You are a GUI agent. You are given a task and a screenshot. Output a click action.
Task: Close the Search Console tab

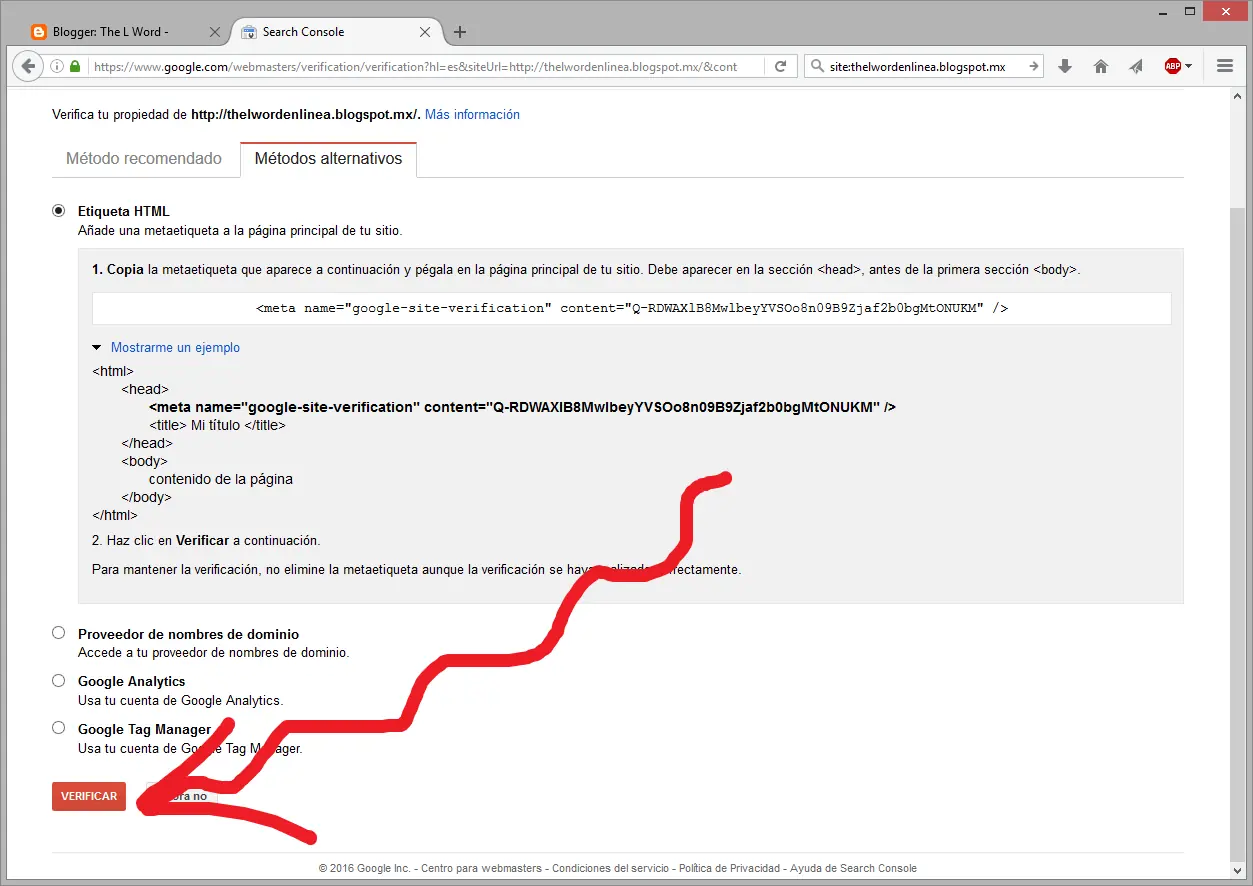tap(425, 32)
